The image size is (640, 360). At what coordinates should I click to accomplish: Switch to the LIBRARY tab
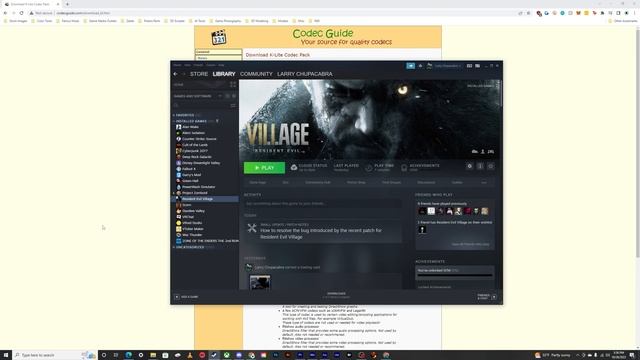click(224, 74)
